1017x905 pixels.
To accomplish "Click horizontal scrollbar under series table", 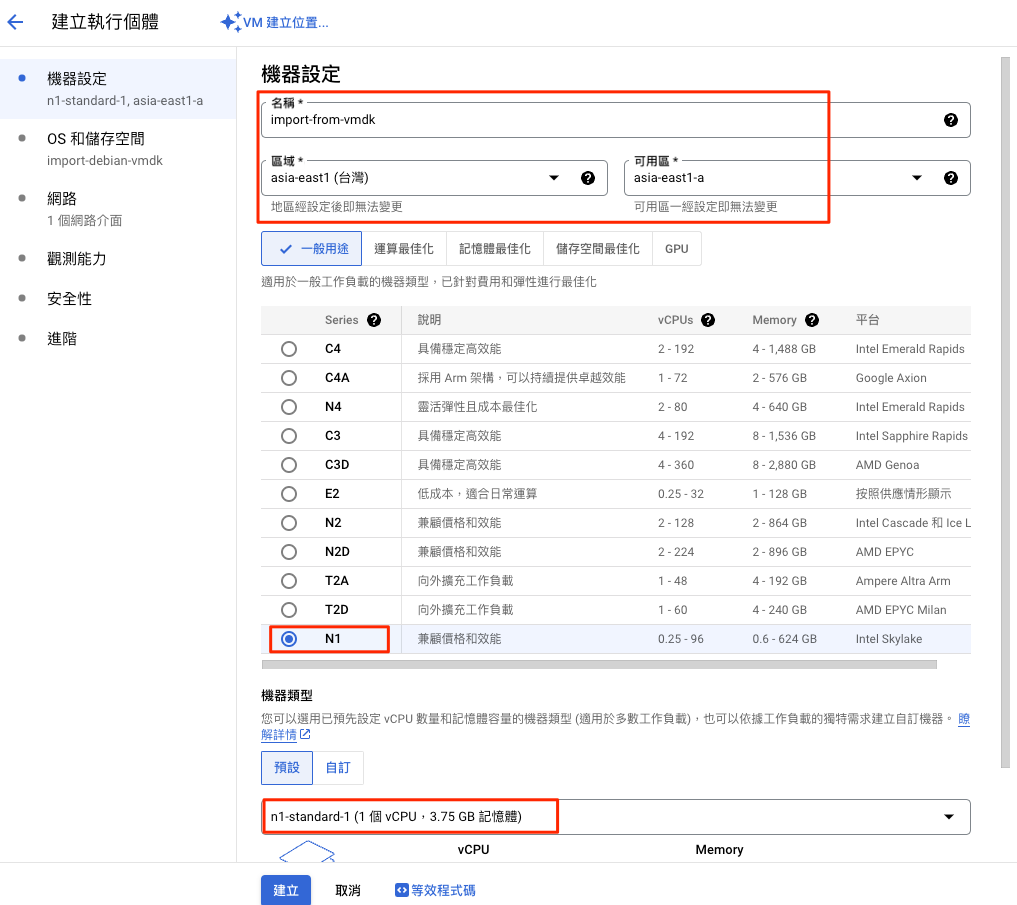I will (599, 664).
